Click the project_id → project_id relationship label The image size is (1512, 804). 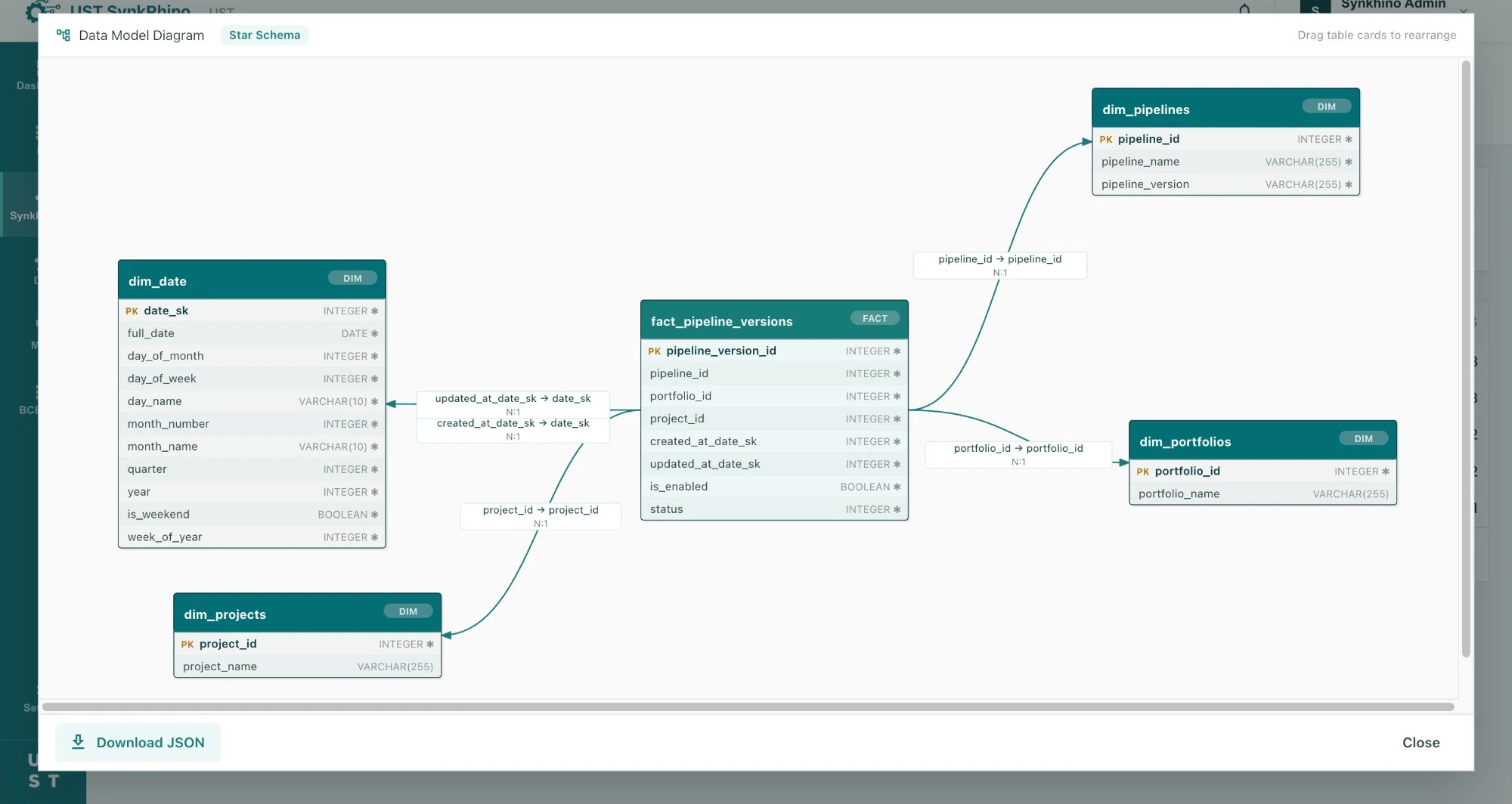click(541, 516)
